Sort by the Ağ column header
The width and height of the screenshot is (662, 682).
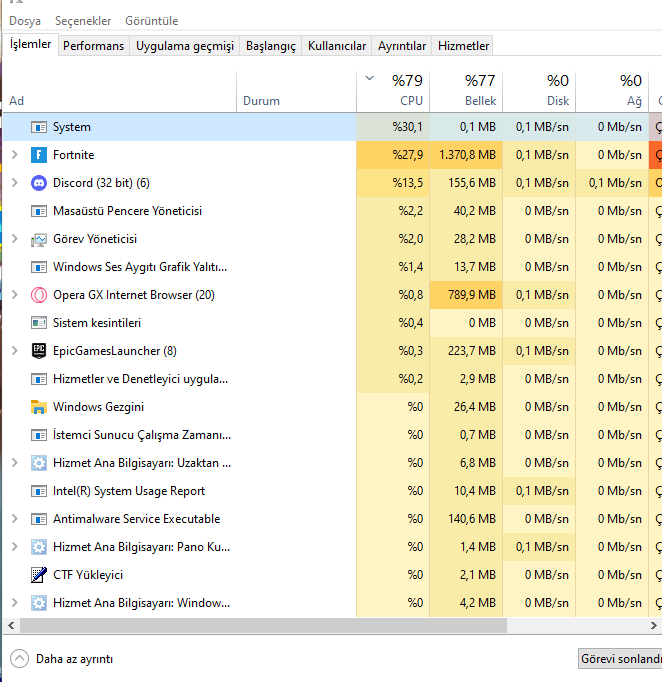(612, 91)
